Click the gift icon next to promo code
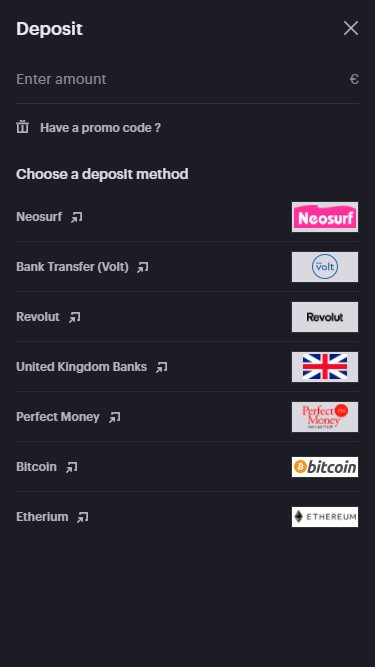The image size is (375, 667). 23,127
